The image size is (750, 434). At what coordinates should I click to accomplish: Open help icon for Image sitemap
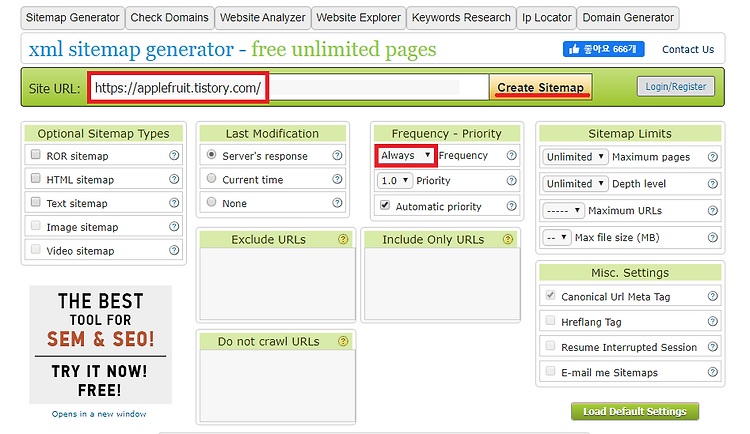point(174,226)
